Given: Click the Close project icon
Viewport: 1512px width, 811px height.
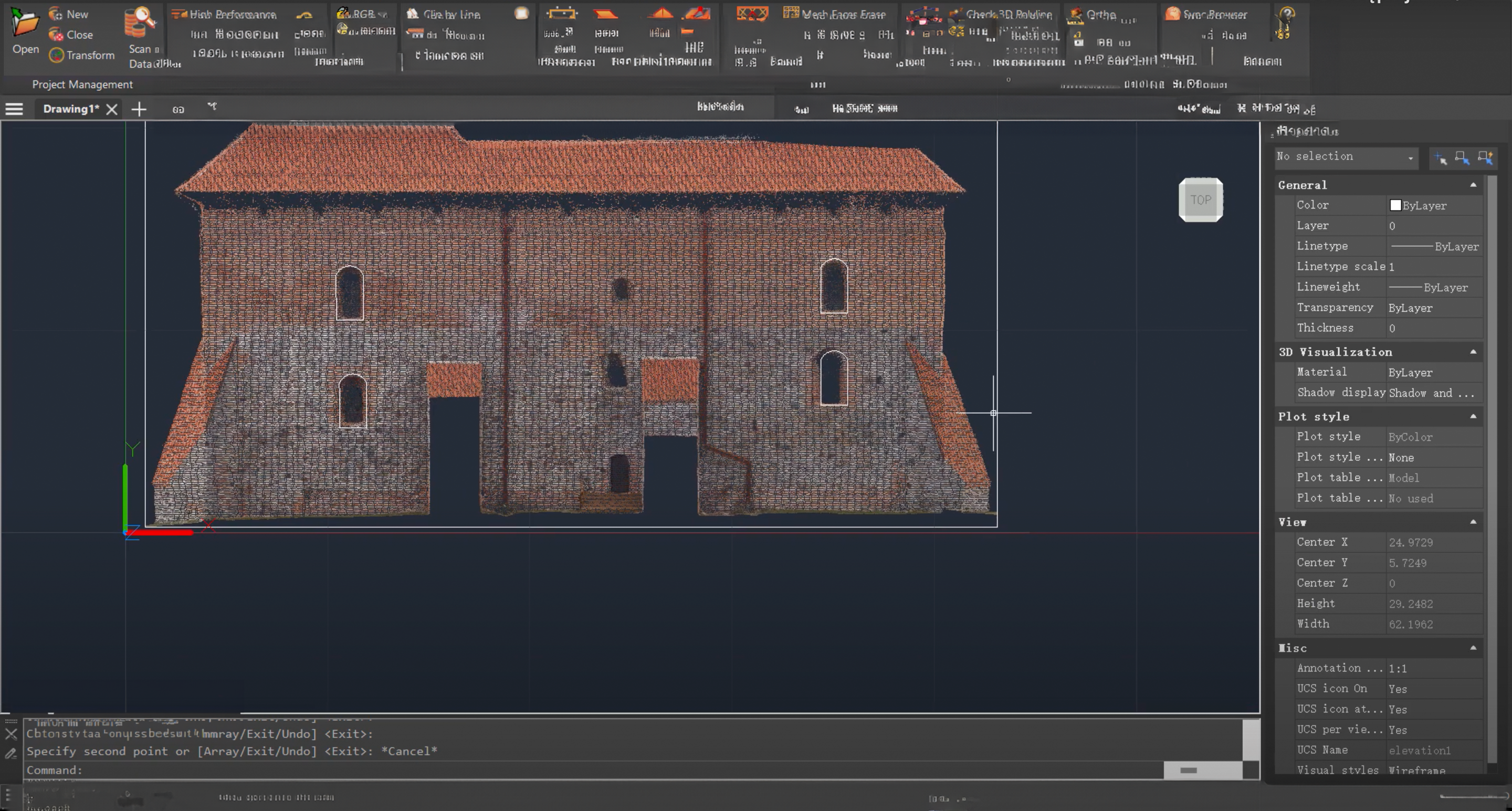Looking at the screenshot, I should (56, 35).
